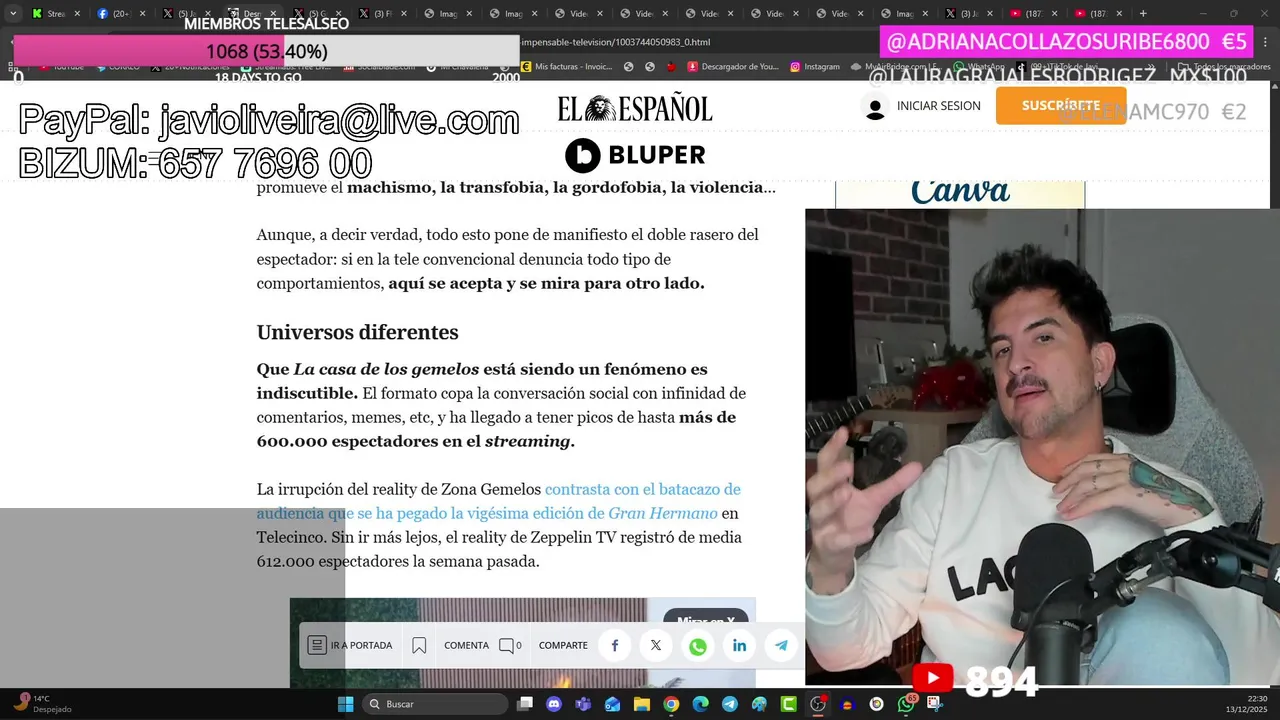The image size is (1280, 720).
Task: Open Camtasia from the taskbar
Action: click(x=788, y=704)
